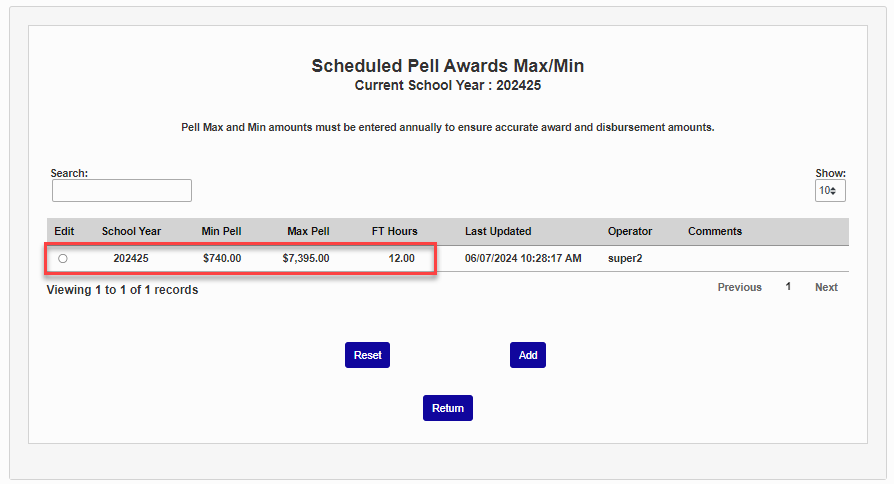Screen dimensions: 894x484
Task: Click the 12.00 FT Hours cell
Action: tap(401, 258)
